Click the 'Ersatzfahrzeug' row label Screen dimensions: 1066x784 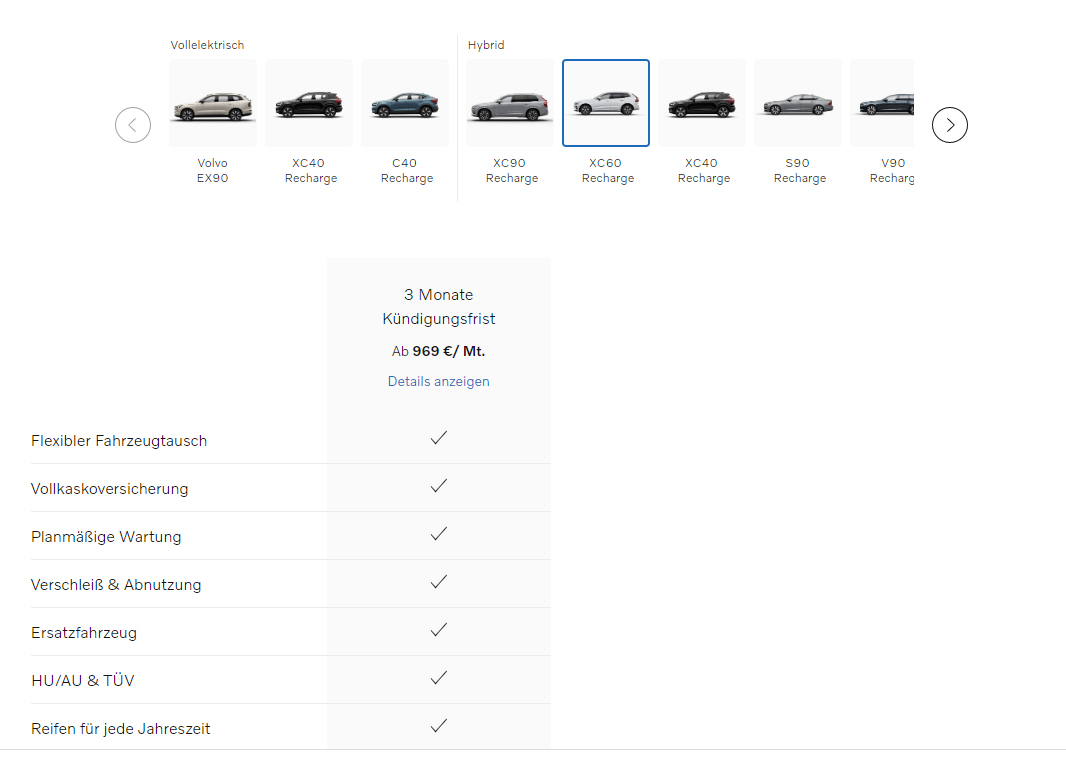coord(84,633)
